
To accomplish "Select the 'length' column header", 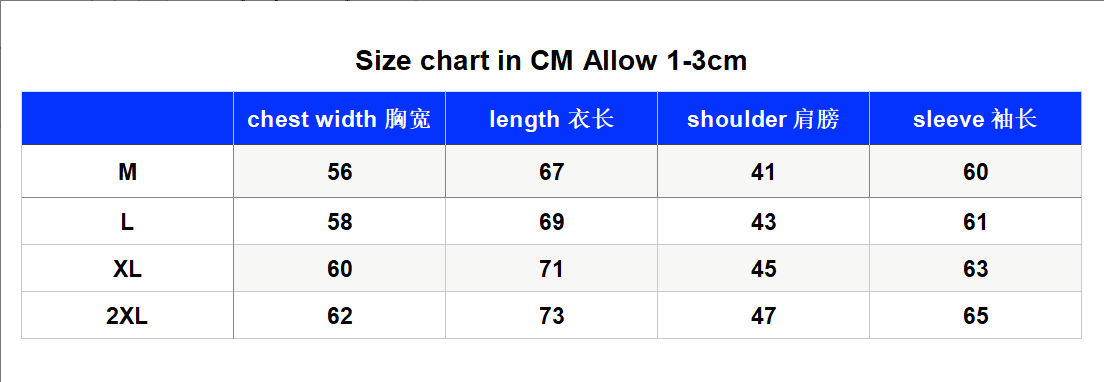I will 551,119.
